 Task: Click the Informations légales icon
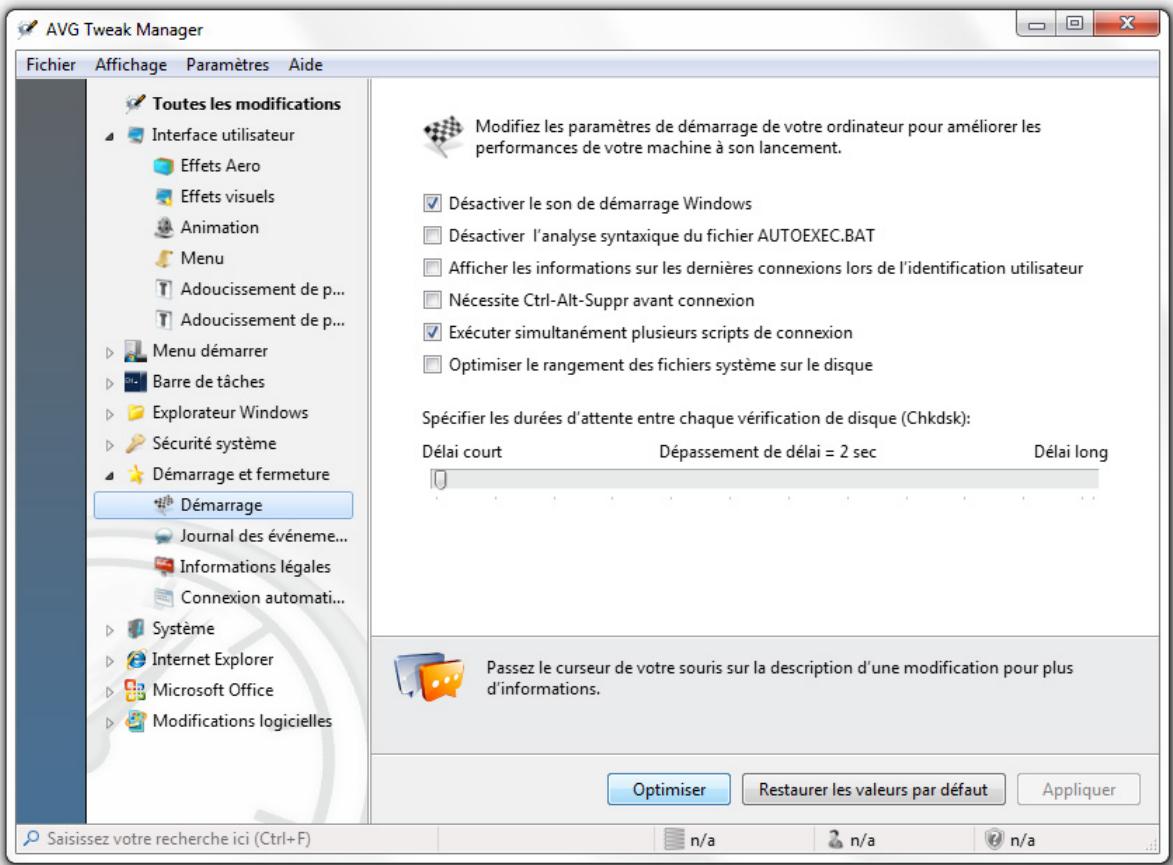(x=164, y=566)
